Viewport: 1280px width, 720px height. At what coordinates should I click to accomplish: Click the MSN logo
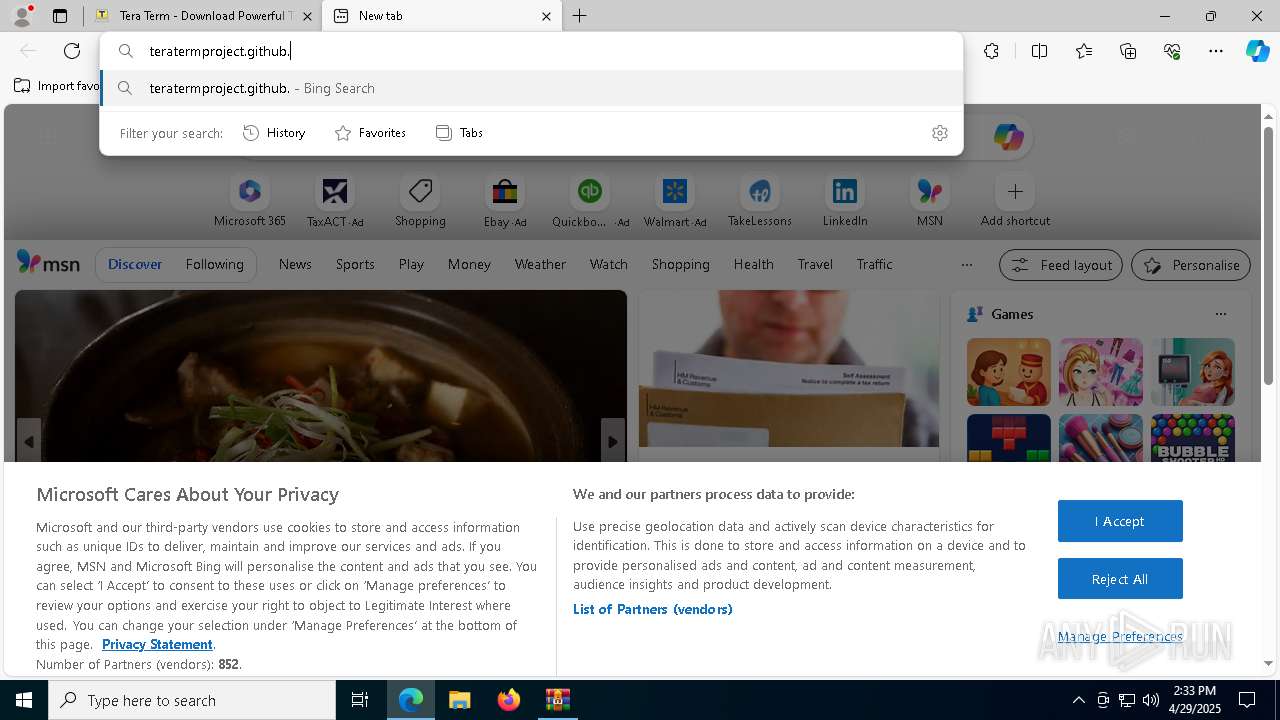(x=48, y=263)
